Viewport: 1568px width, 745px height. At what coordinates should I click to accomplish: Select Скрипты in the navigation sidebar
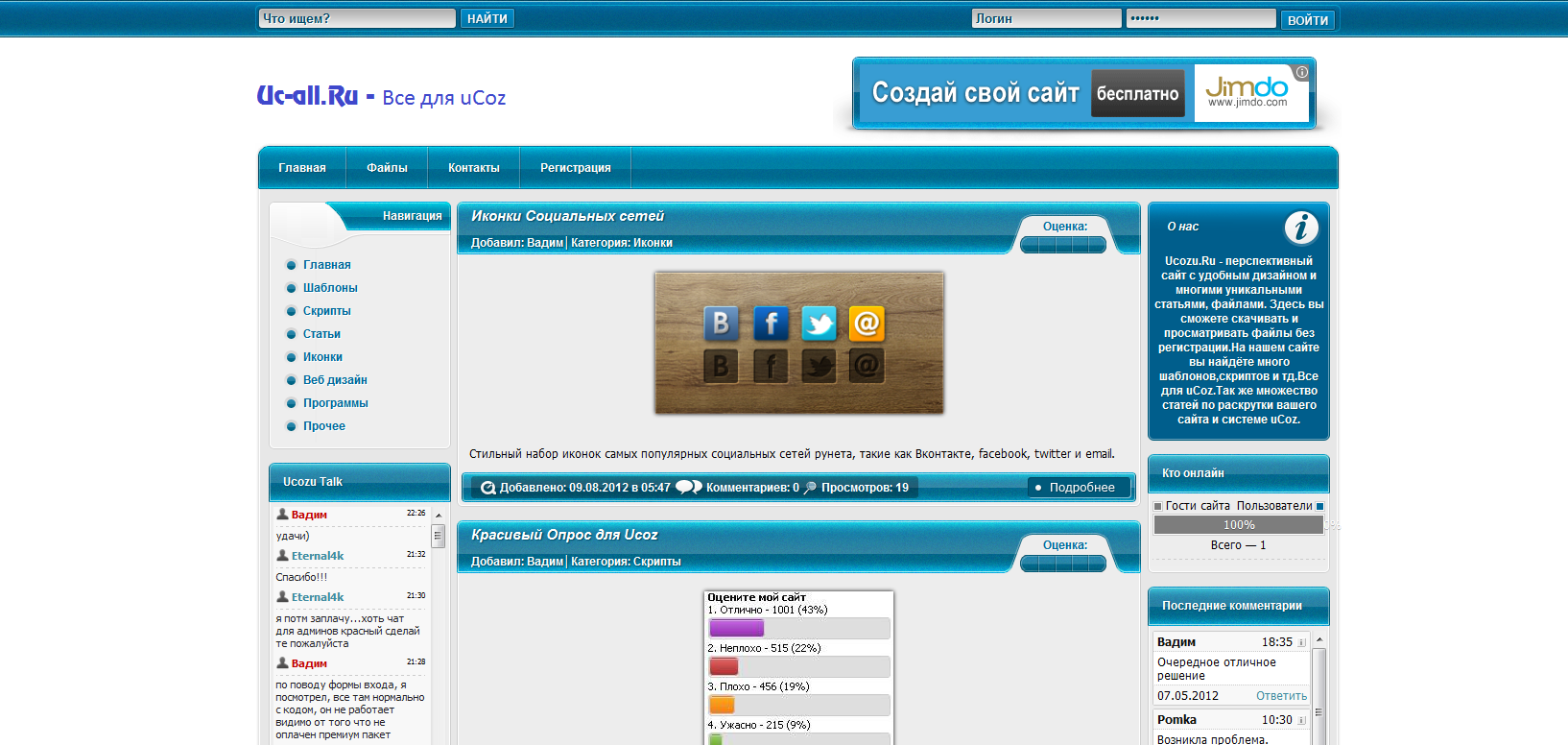(x=327, y=311)
